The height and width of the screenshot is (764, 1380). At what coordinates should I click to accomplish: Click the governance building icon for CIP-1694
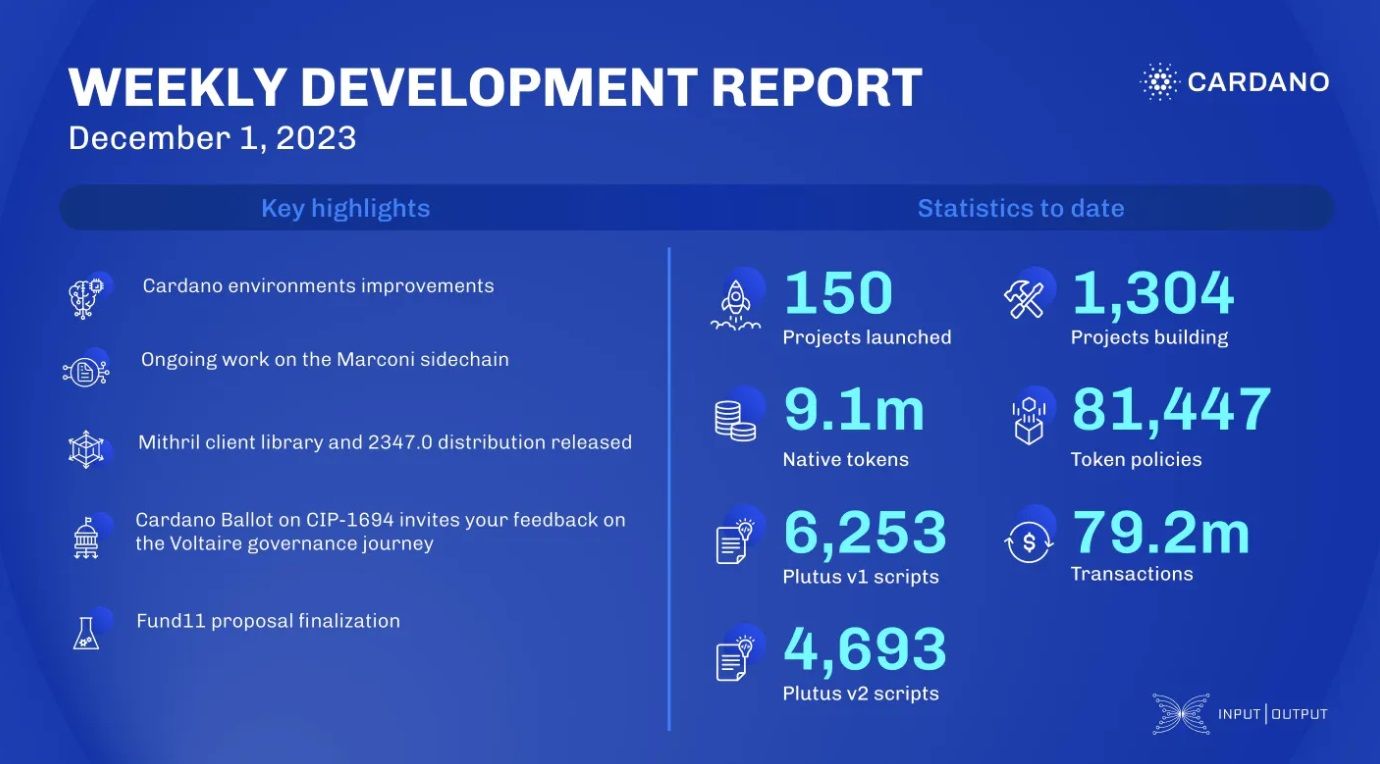pos(88,536)
